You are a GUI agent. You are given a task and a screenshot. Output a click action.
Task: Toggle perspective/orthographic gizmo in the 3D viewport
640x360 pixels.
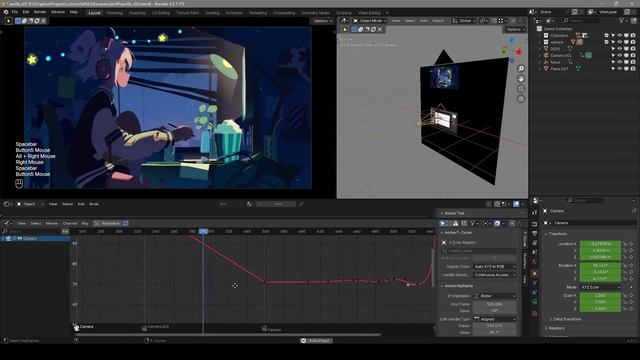click(521, 99)
